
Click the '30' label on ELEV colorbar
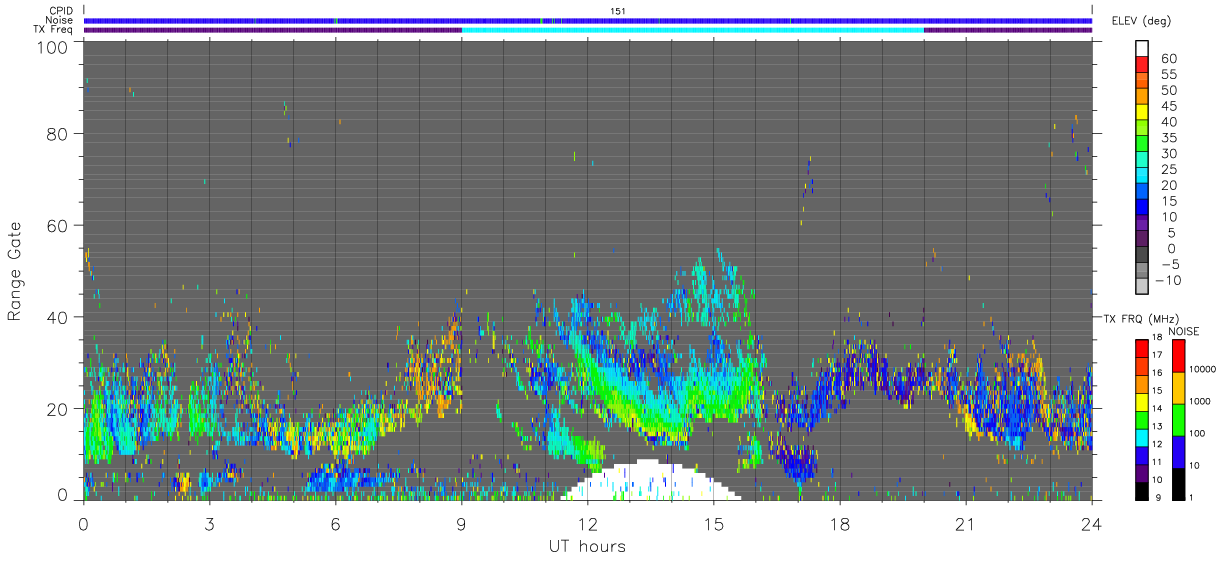click(1169, 153)
